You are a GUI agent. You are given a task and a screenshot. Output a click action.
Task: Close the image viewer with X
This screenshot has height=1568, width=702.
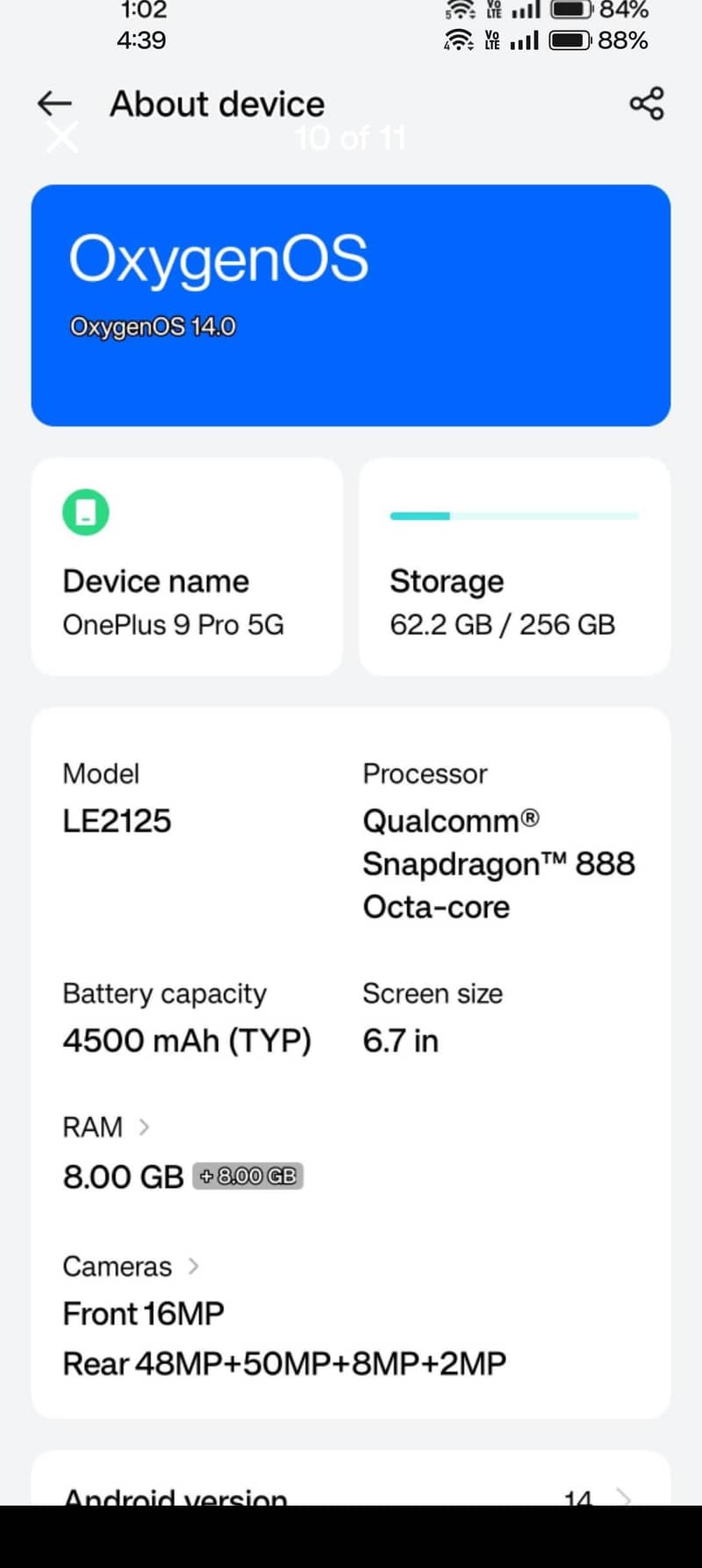tap(62, 137)
